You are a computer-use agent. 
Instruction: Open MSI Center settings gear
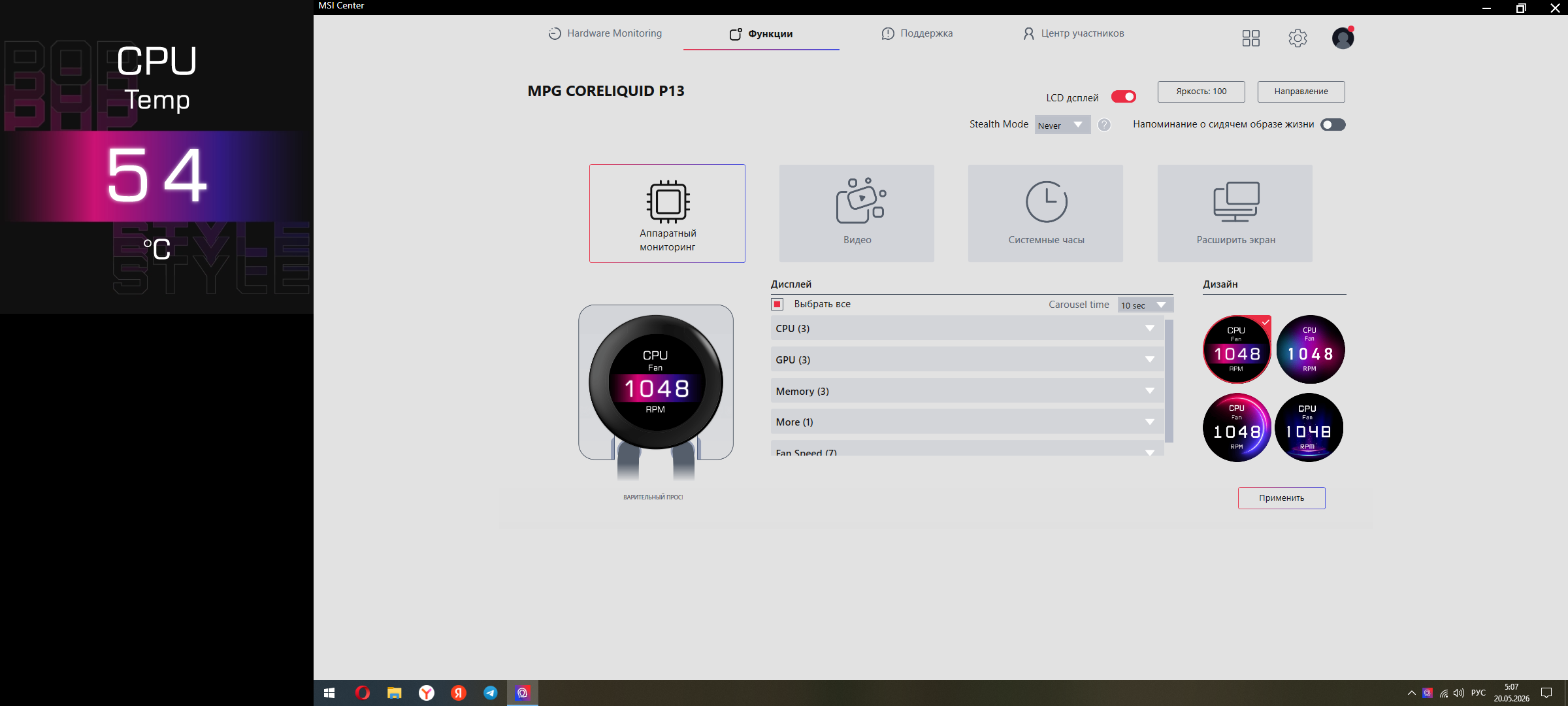(1298, 38)
